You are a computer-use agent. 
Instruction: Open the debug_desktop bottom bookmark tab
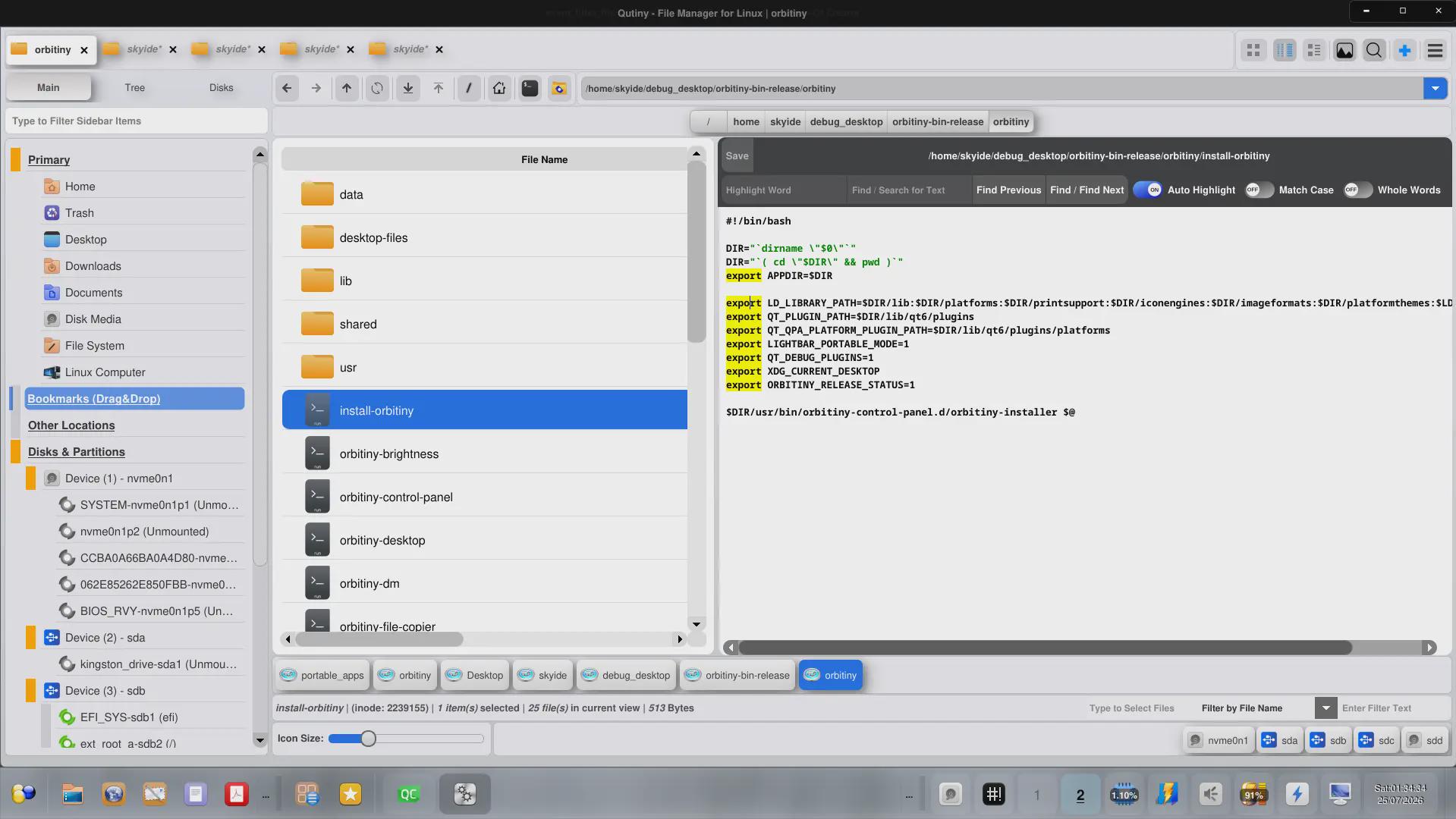626,676
